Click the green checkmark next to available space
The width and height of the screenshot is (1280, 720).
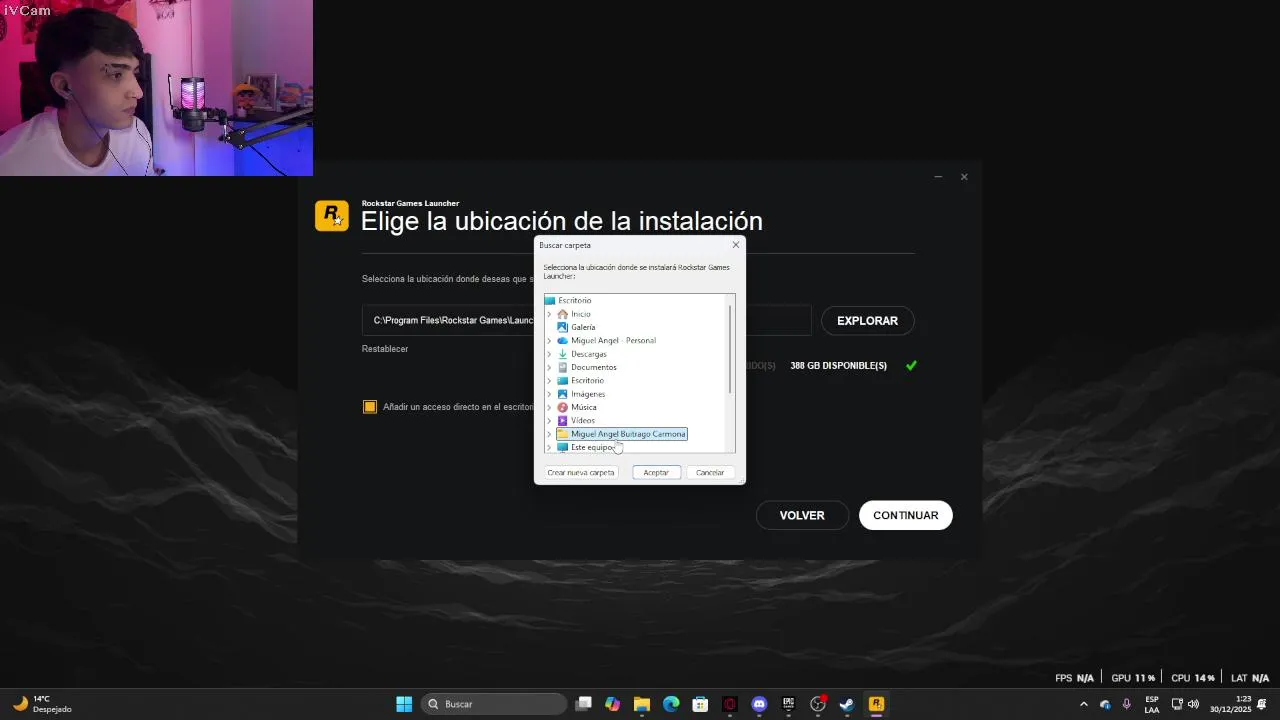coord(911,366)
